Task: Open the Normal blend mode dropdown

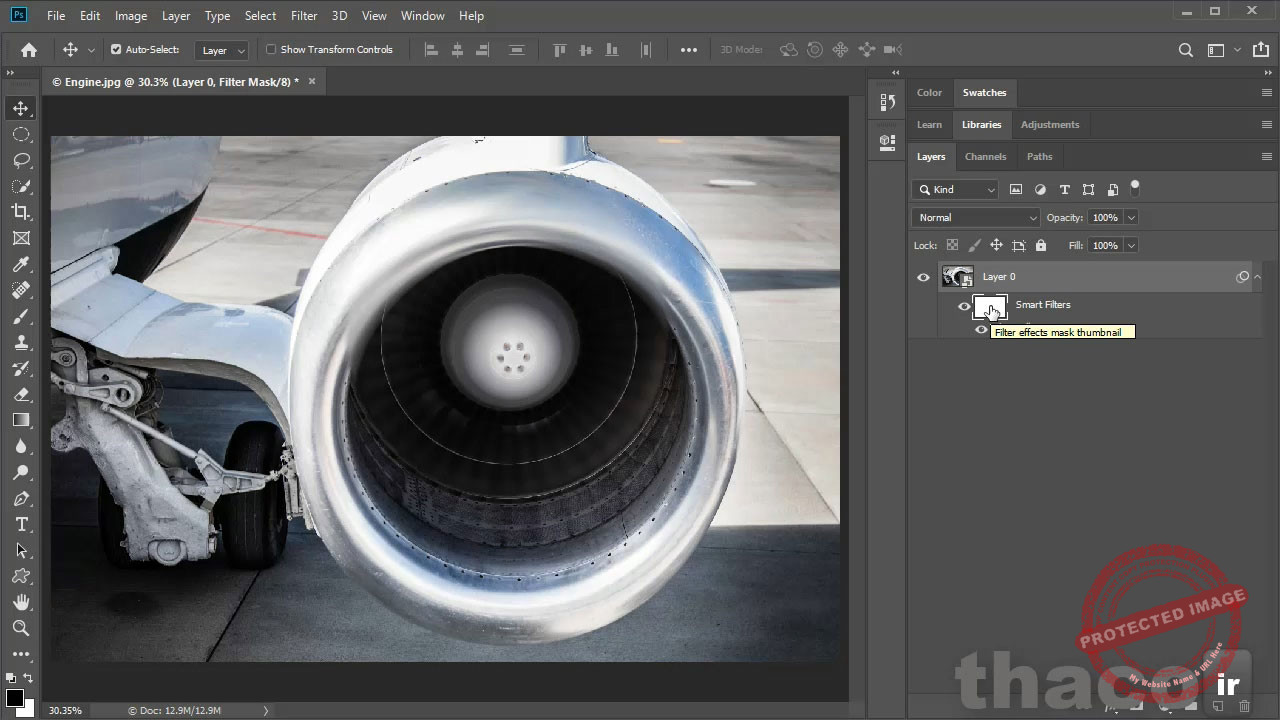Action: coord(976,217)
